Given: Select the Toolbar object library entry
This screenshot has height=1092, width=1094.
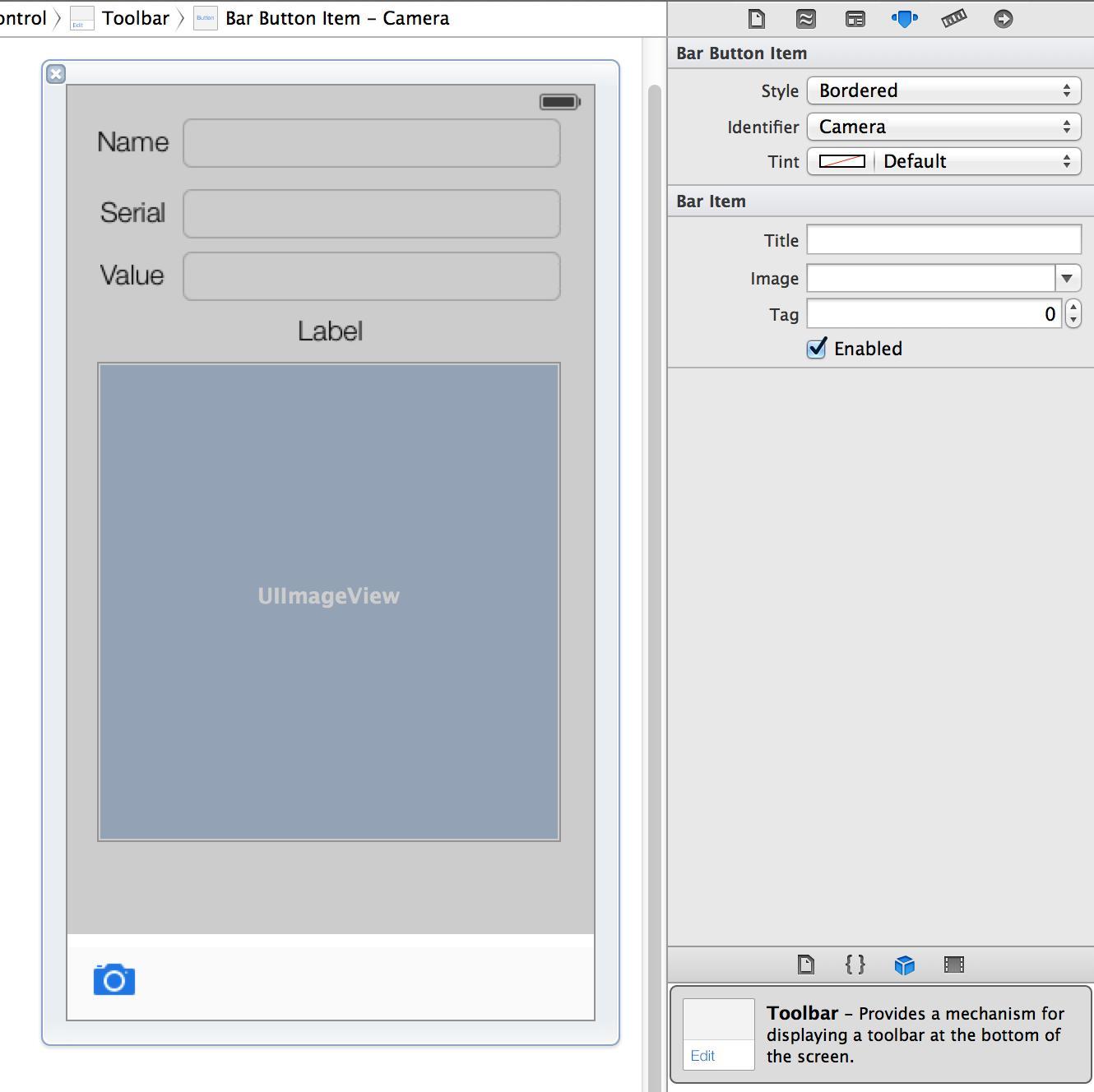Looking at the screenshot, I should 881,1034.
